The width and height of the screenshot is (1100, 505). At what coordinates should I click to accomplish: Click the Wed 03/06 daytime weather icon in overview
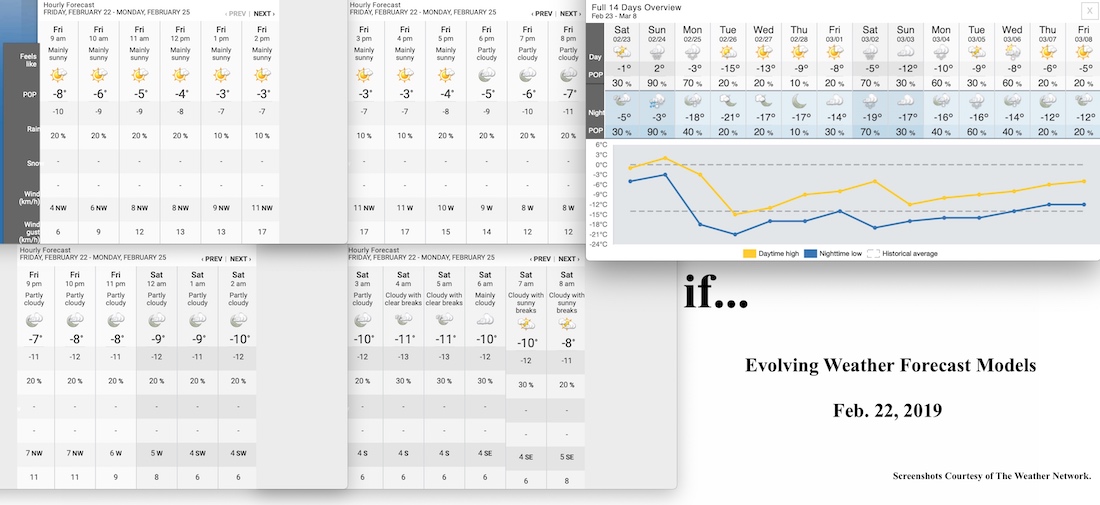[1012, 52]
